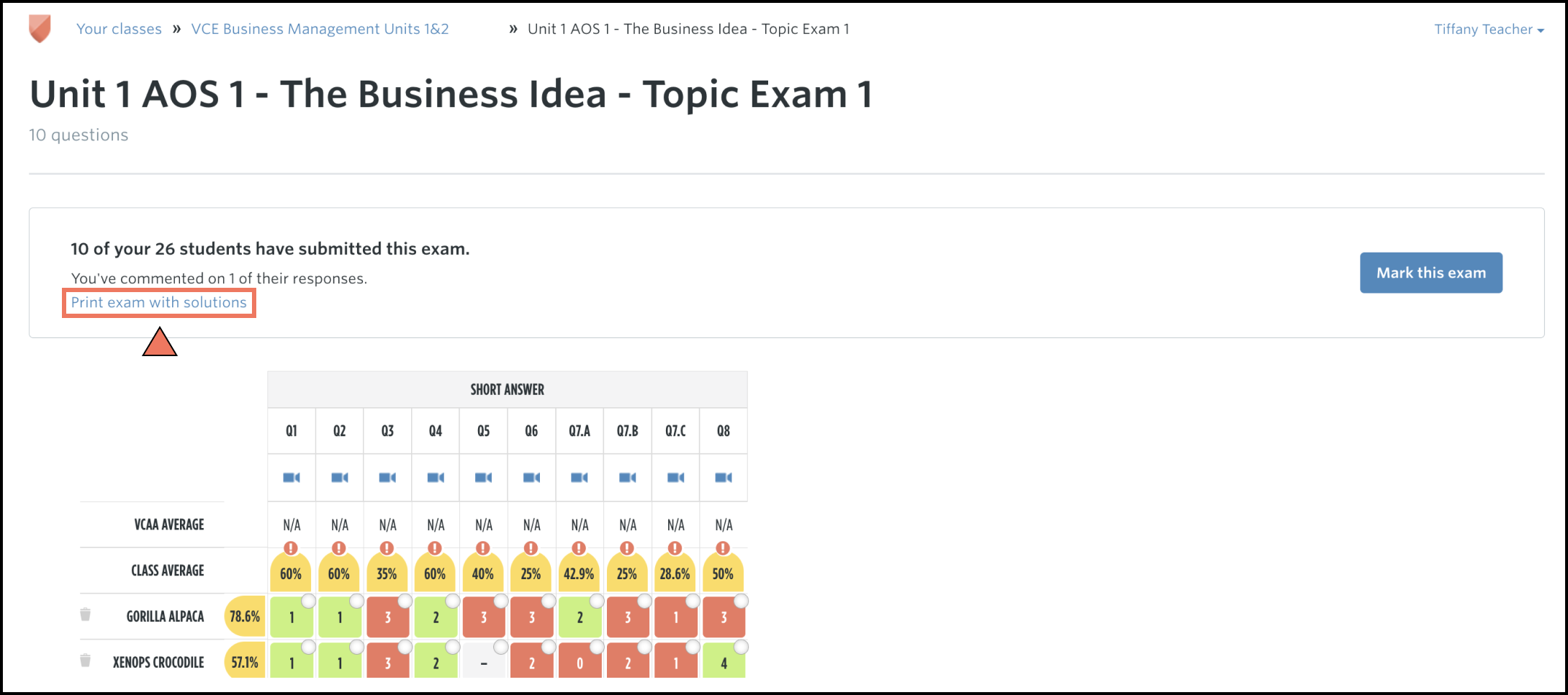Open Print exam with solutions link
The height and width of the screenshot is (695, 1568).
[x=158, y=303]
